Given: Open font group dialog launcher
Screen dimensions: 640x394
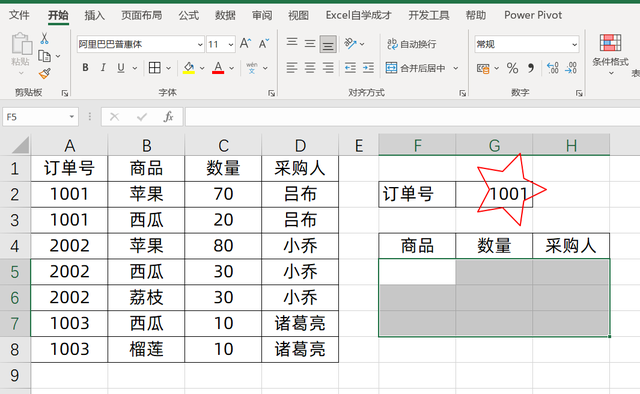Looking at the screenshot, I should [x=271, y=93].
